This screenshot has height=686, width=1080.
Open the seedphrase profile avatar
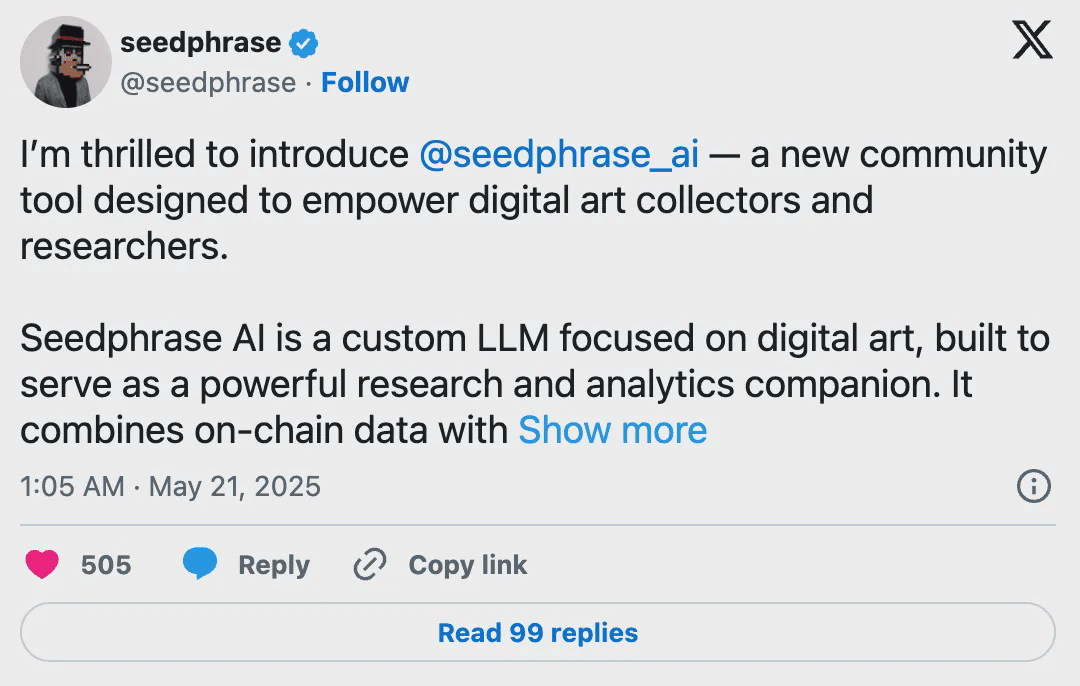pyautogui.click(x=66, y=62)
